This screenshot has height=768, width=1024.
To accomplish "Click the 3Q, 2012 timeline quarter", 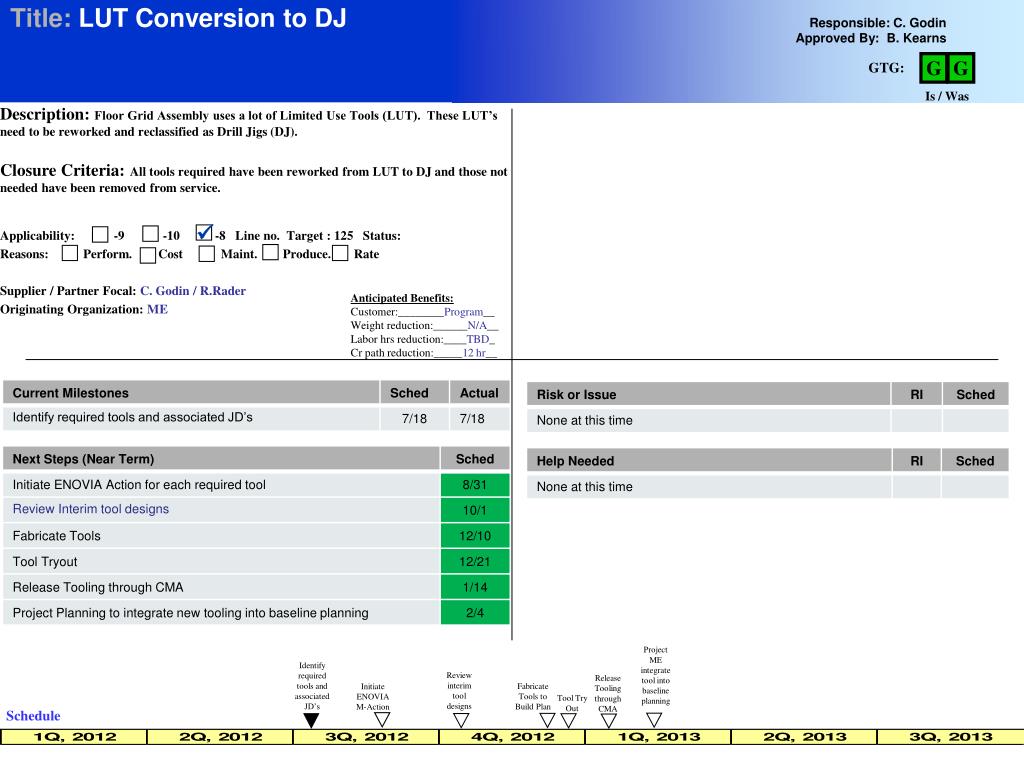I will click(x=366, y=737).
